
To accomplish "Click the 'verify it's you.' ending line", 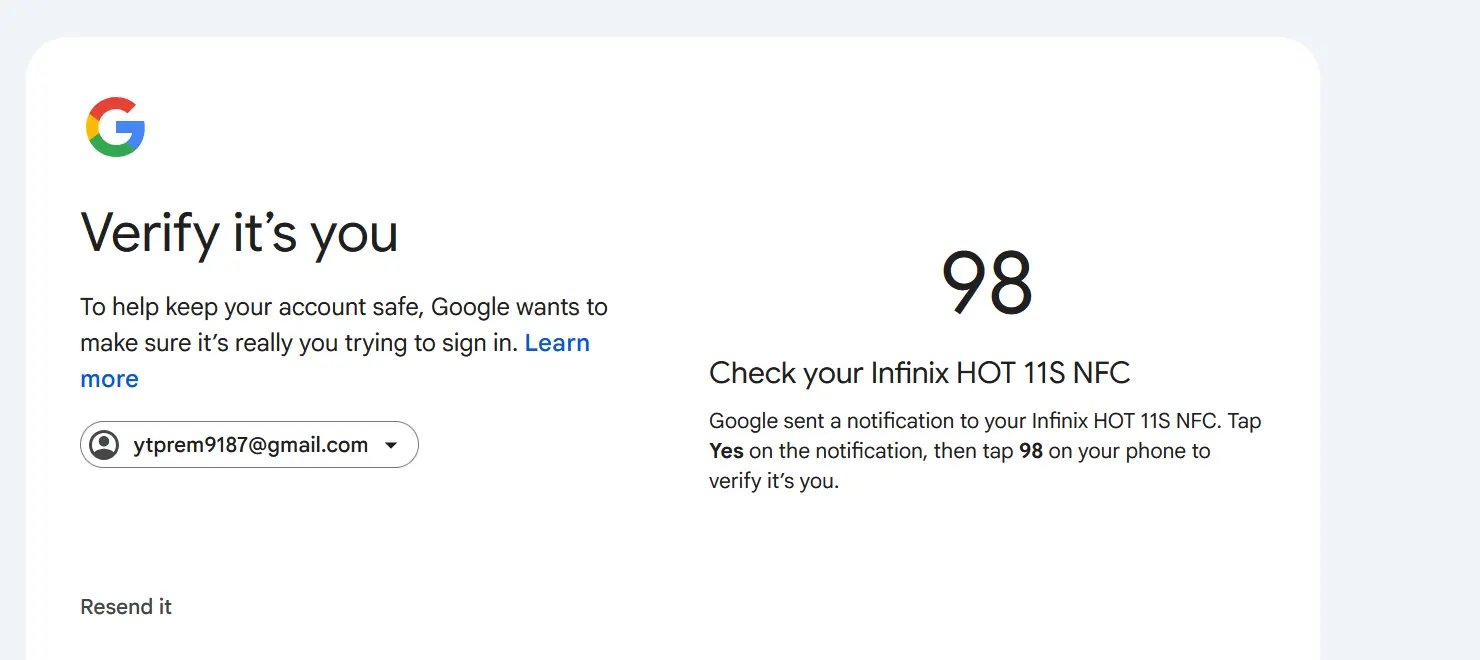I will click(774, 481).
